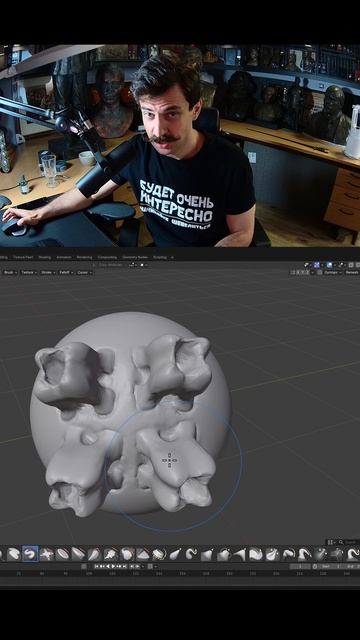Switch to the Geometry Nodes workspace tab
The height and width of the screenshot is (640, 360).
pos(135,258)
